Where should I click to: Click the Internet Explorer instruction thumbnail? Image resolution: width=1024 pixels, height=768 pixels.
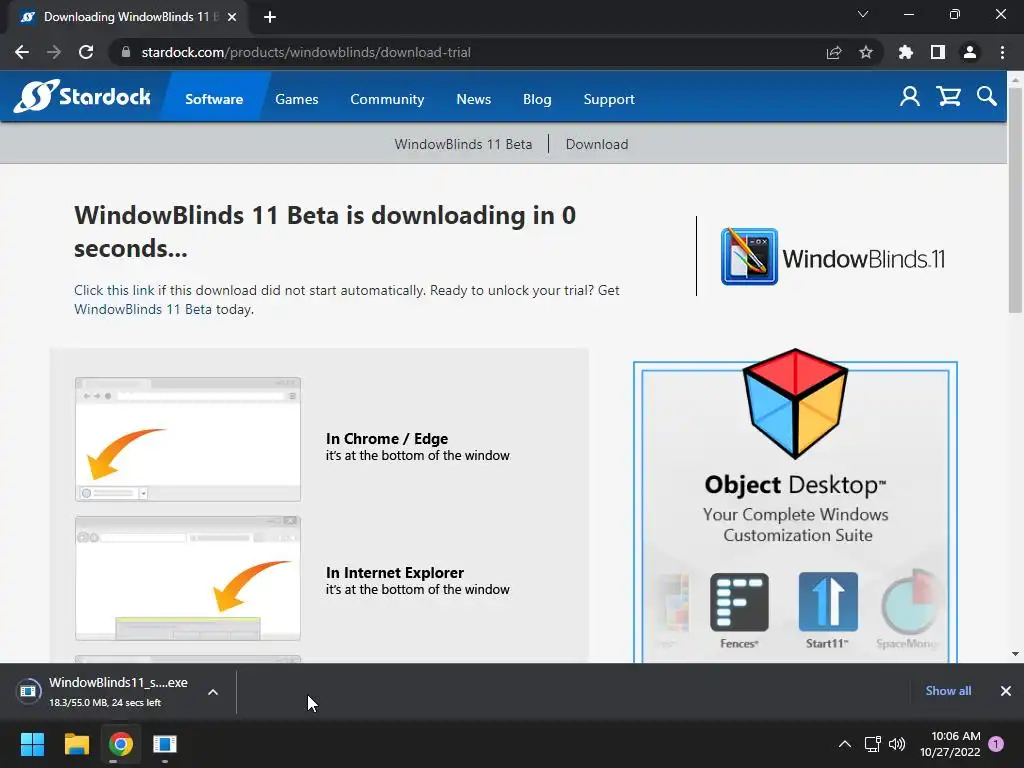pyautogui.click(x=188, y=578)
